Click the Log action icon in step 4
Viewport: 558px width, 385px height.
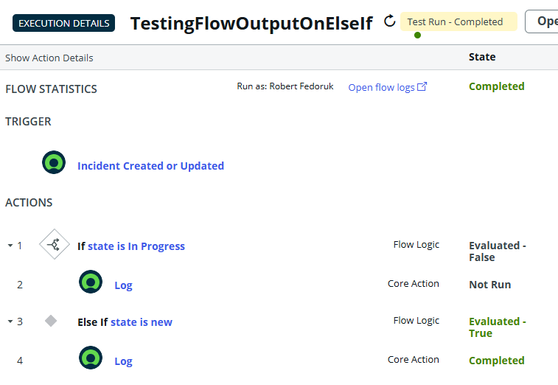pos(90,358)
